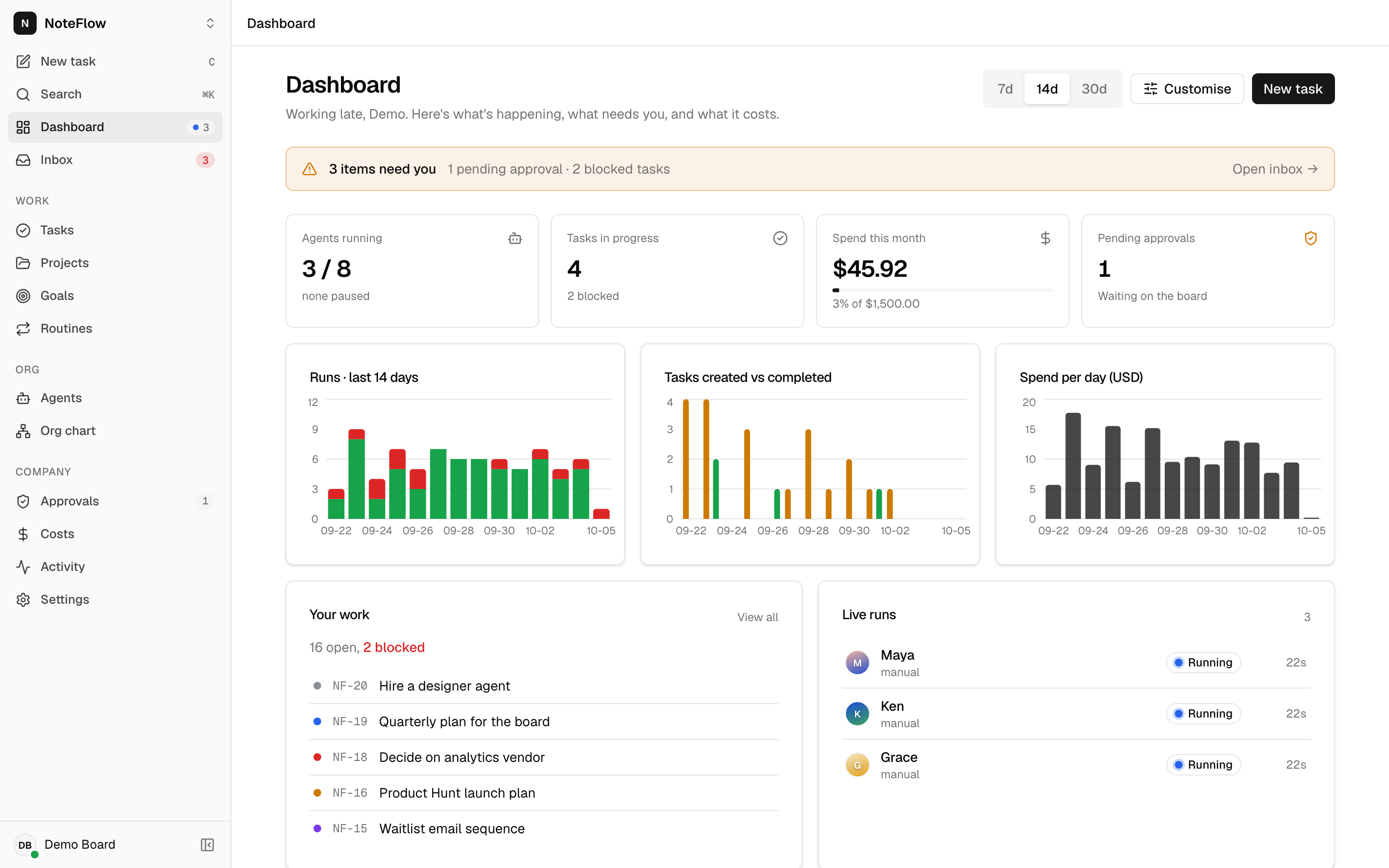This screenshot has height=868, width=1389.
Task: Click View all in Your work
Action: tap(757, 617)
